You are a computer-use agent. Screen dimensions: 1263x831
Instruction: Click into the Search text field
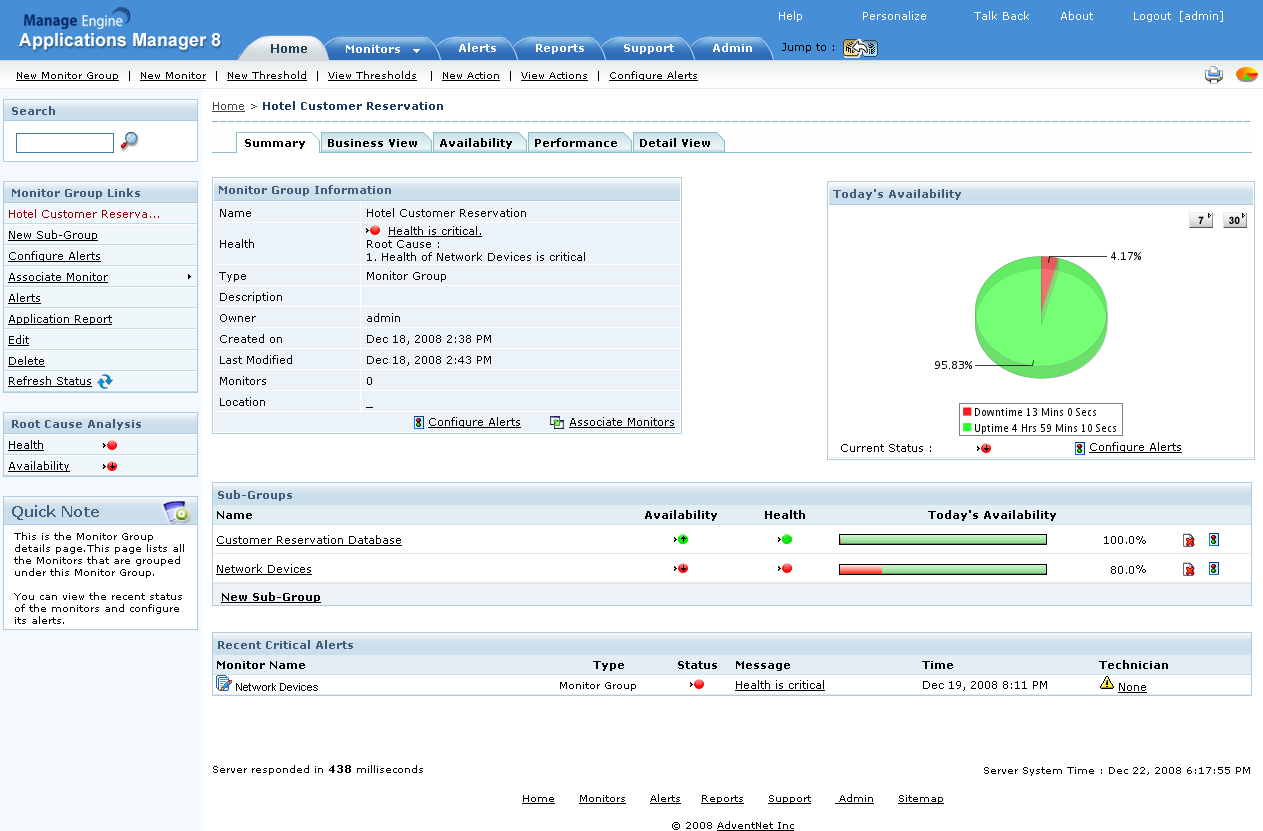pyautogui.click(x=65, y=143)
